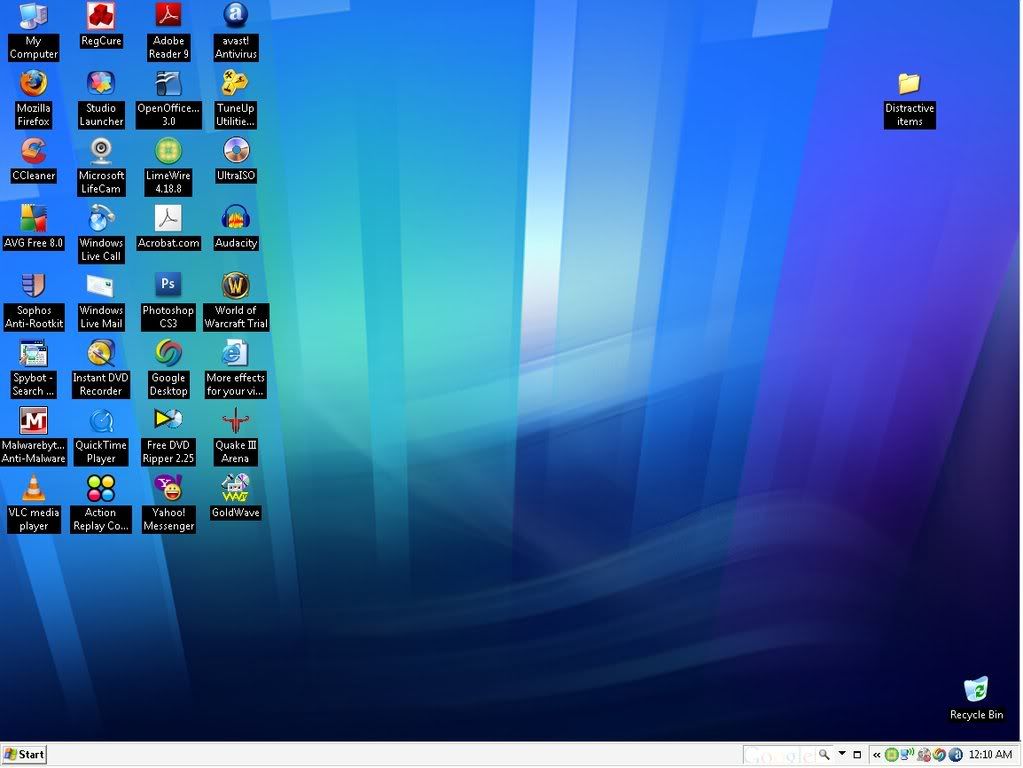Select the Malwarebytes Anti-Malware icon
This screenshot has width=1023, height=768.
(33, 436)
